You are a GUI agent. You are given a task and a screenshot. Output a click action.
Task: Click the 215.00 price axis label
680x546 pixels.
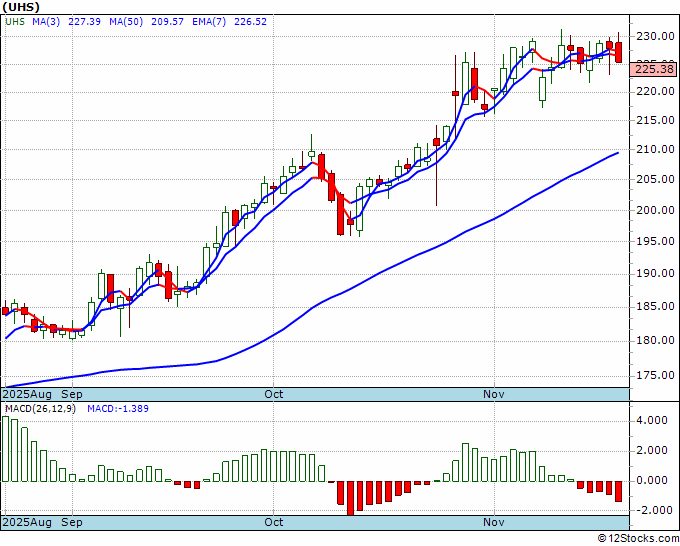pyautogui.click(x=655, y=120)
